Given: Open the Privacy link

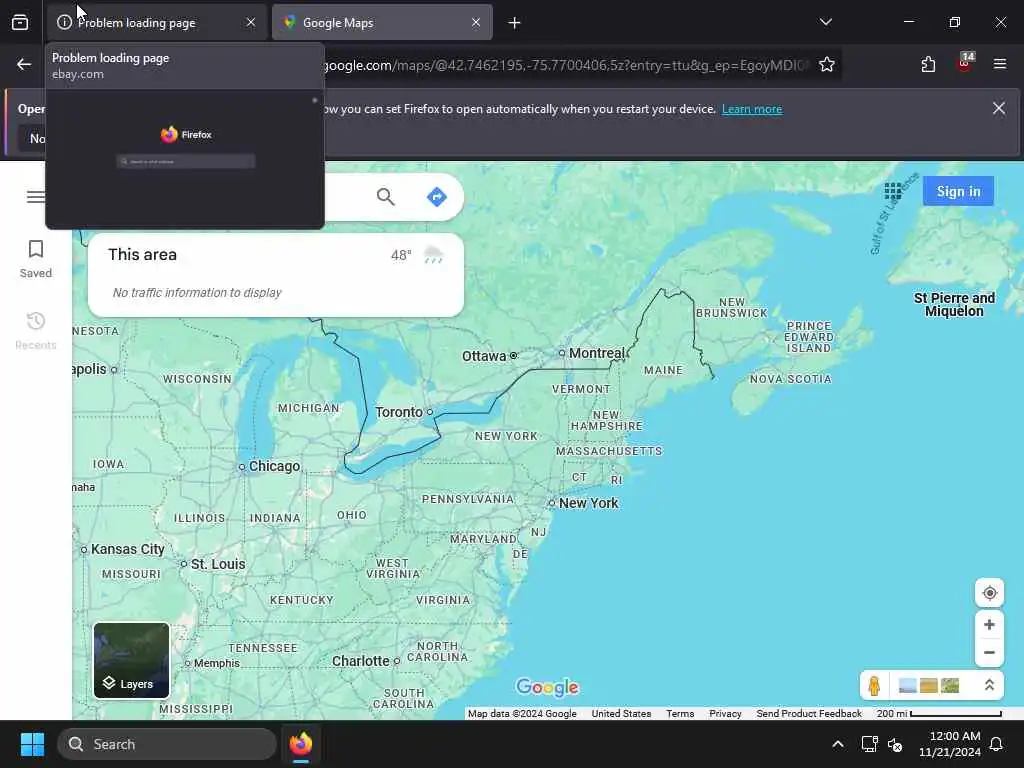Looking at the screenshot, I should tap(725, 714).
